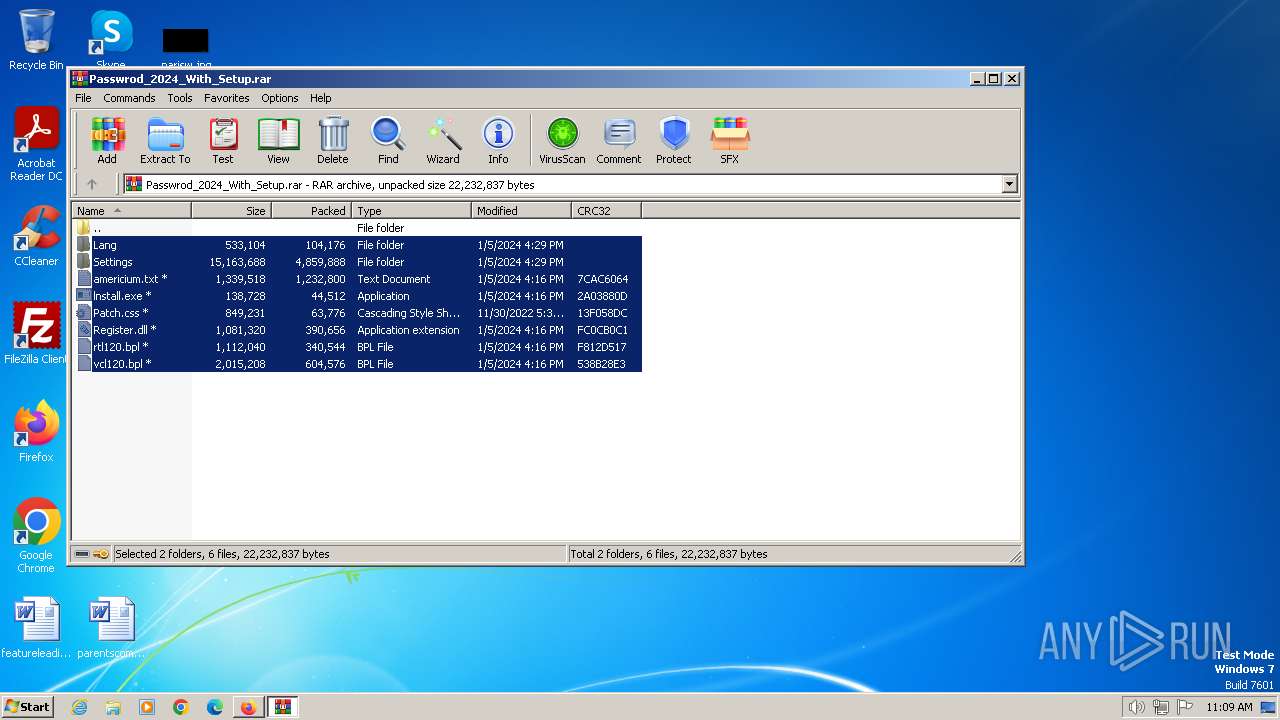Open the Options menu
The image size is (1280, 720).
(x=280, y=98)
